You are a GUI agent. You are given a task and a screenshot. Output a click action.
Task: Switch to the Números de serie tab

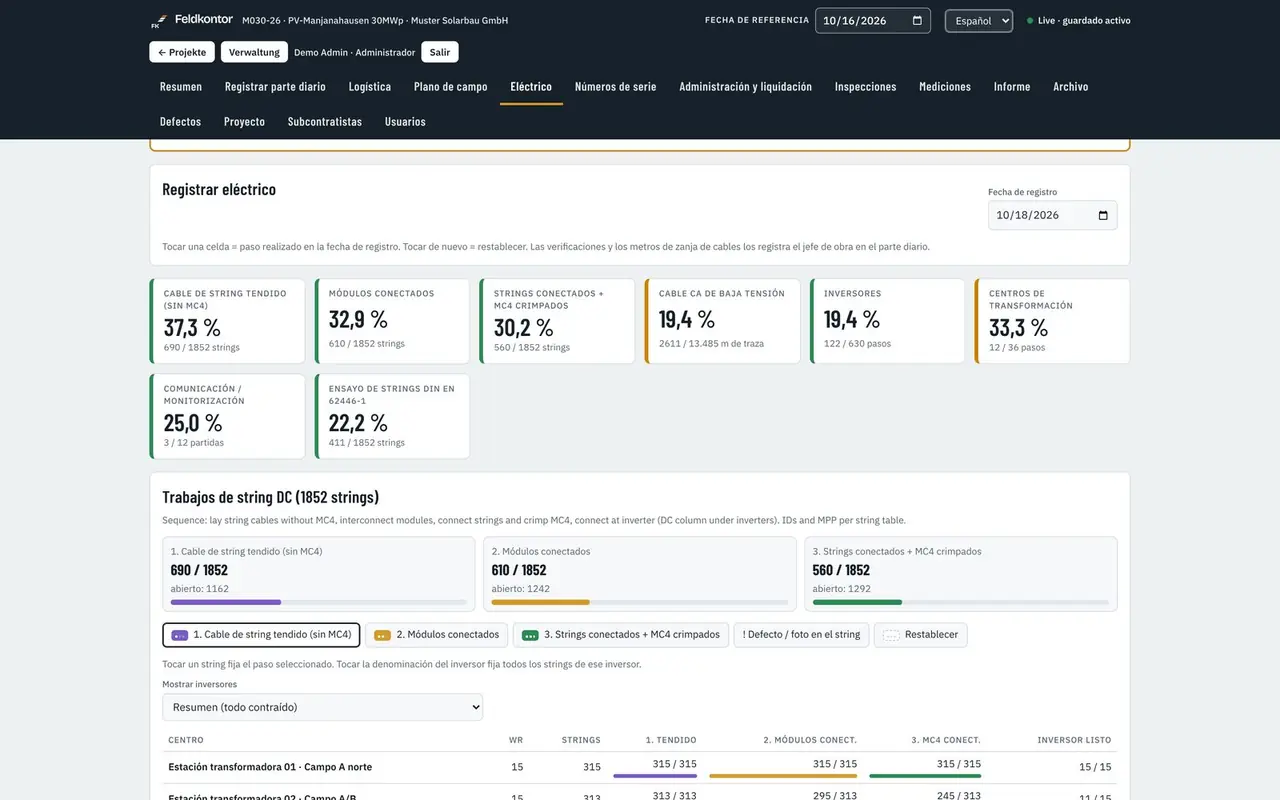tap(616, 87)
